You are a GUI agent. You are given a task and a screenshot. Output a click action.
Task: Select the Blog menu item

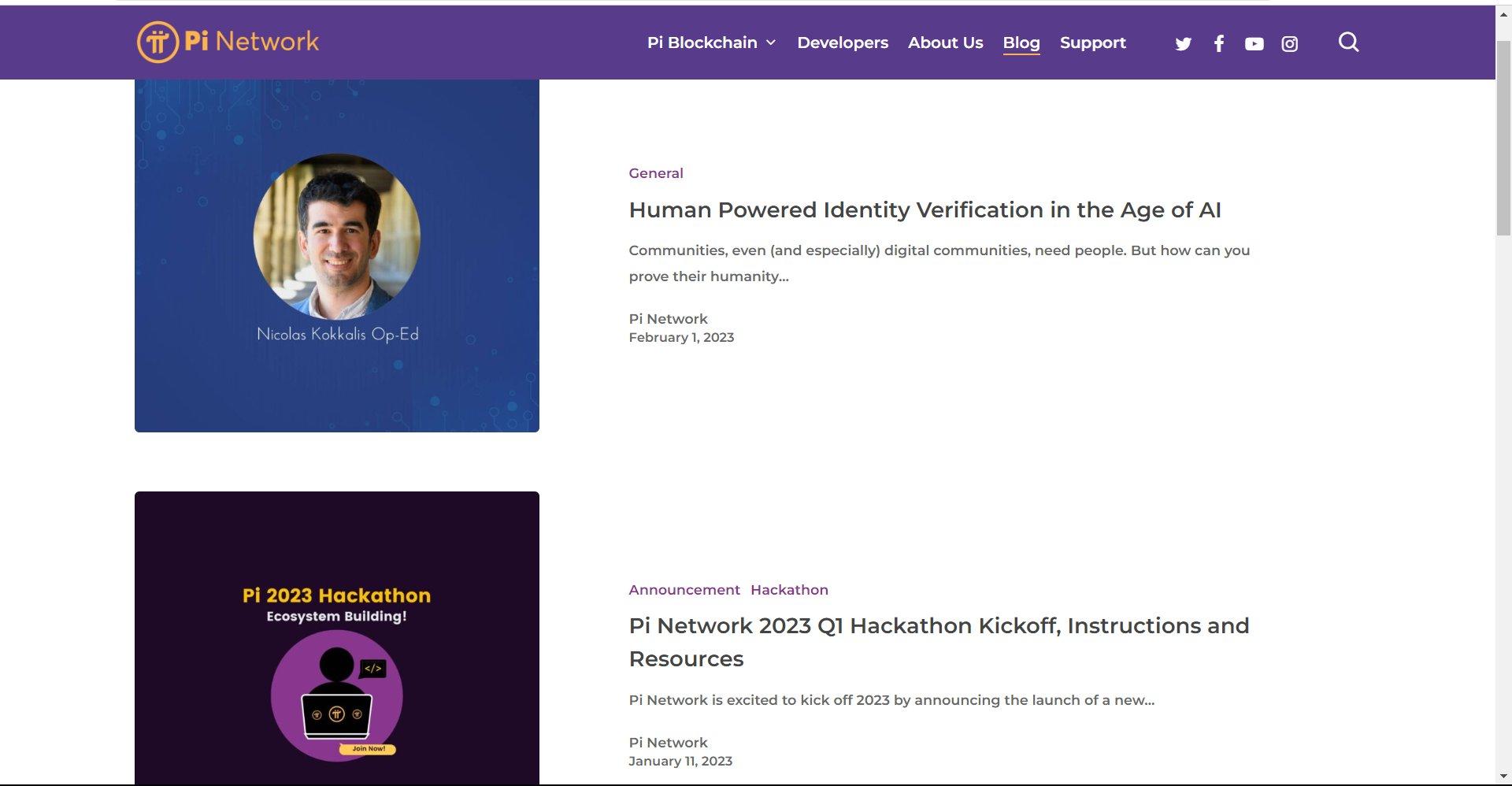pos(1021,43)
